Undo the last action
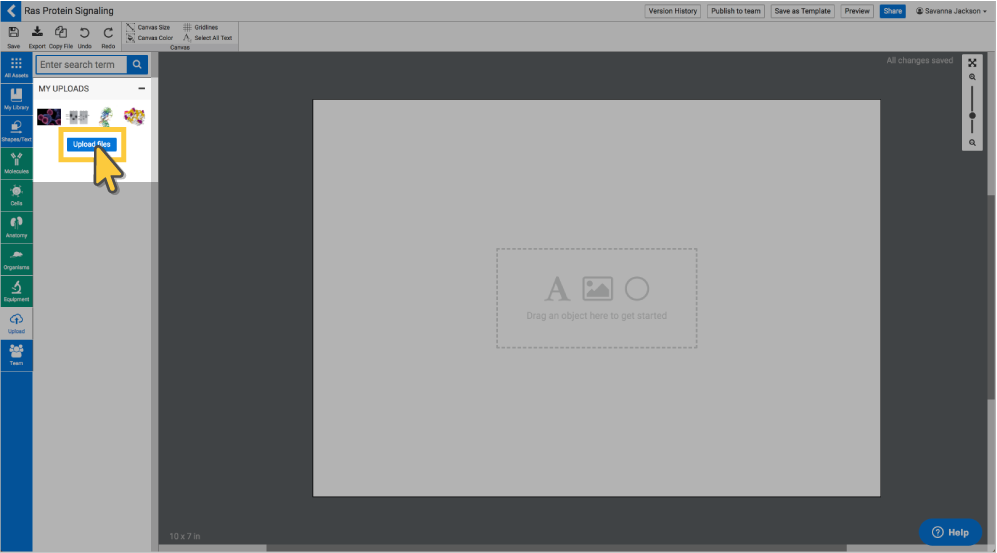 pyautogui.click(x=85, y=37)
